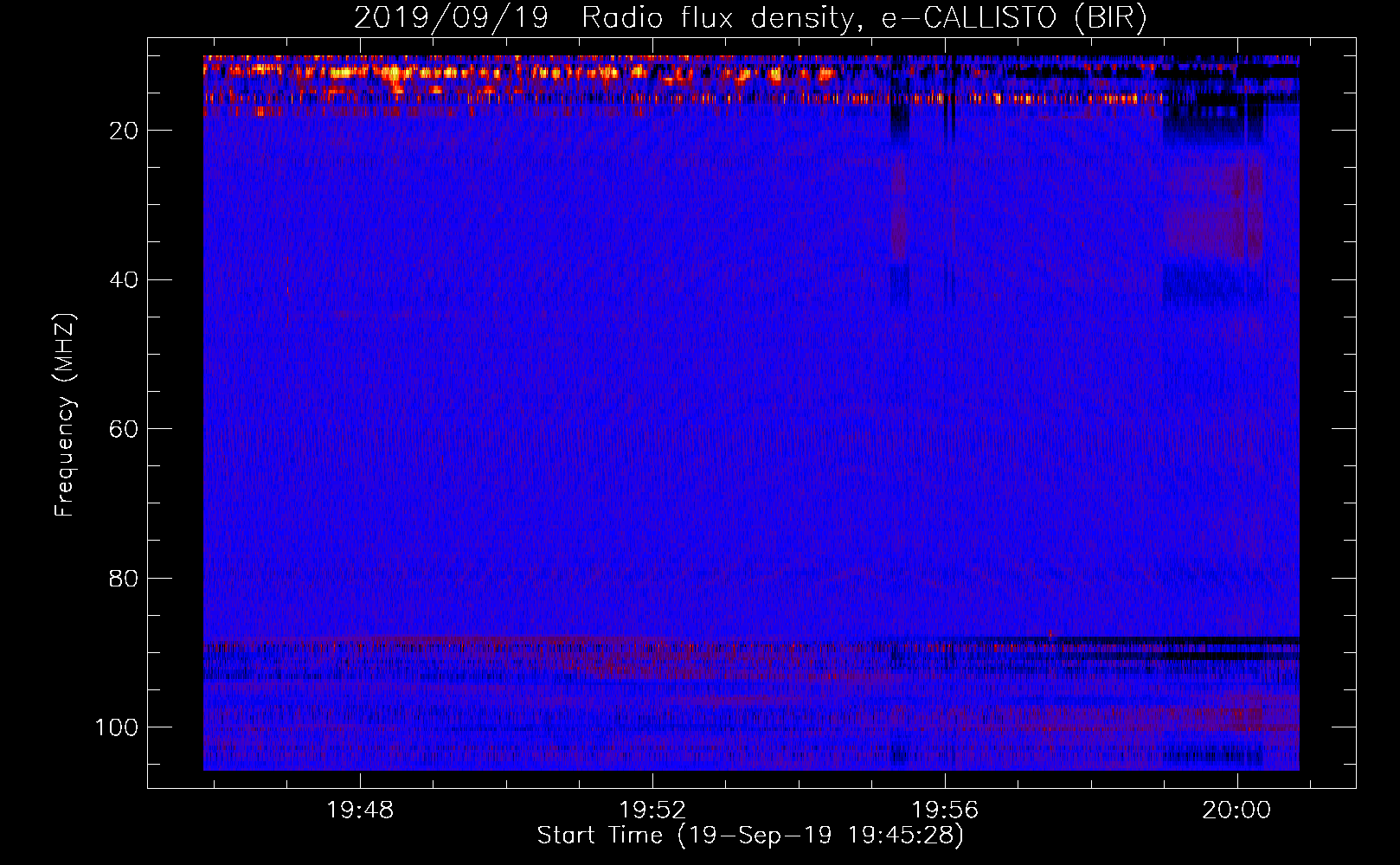The height and width of the screenshot is (865, 1400).
Task: Click the "Start Time" x-axis label
Action: point(750,836)
